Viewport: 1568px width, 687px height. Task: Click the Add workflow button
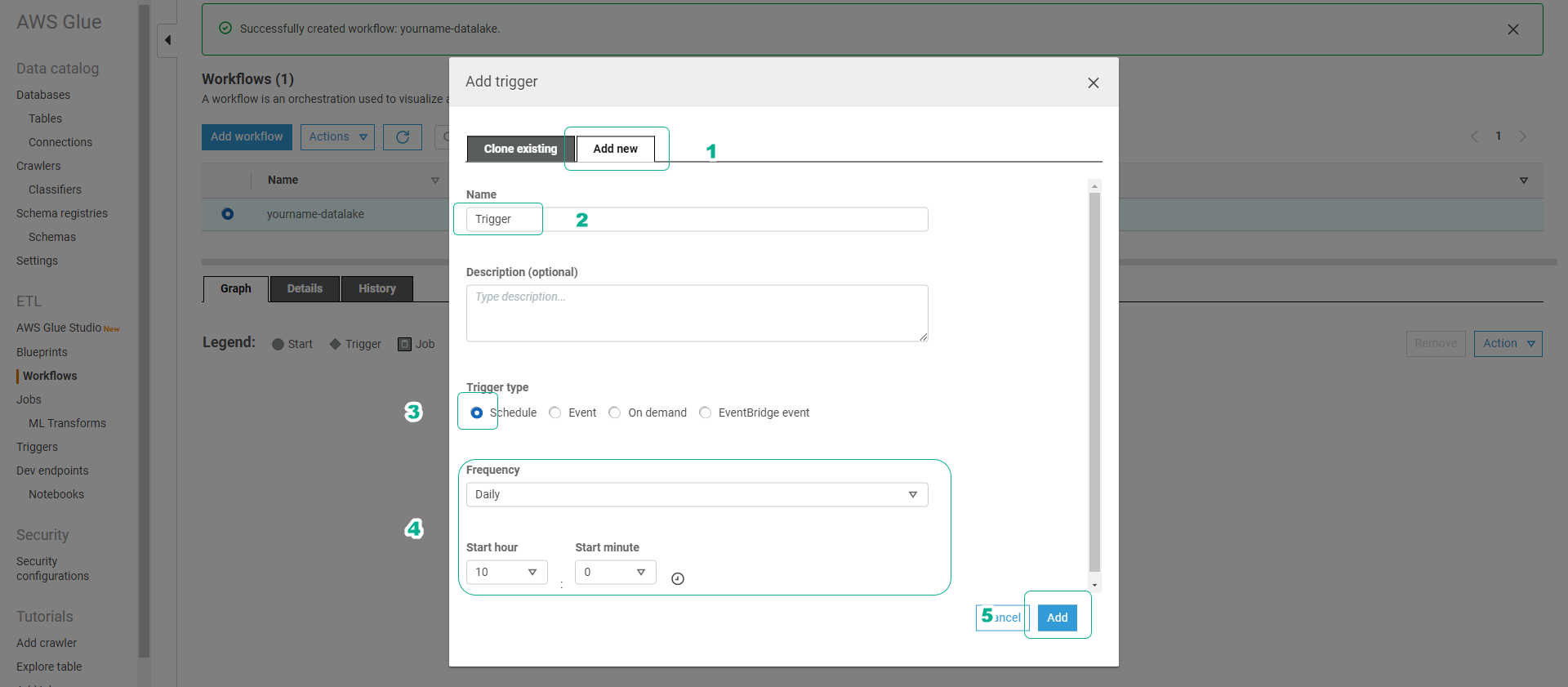pos(247,137)
